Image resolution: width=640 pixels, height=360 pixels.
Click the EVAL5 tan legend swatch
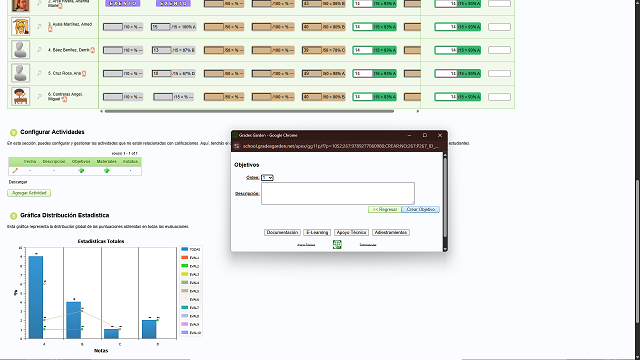tap(184, 291)
